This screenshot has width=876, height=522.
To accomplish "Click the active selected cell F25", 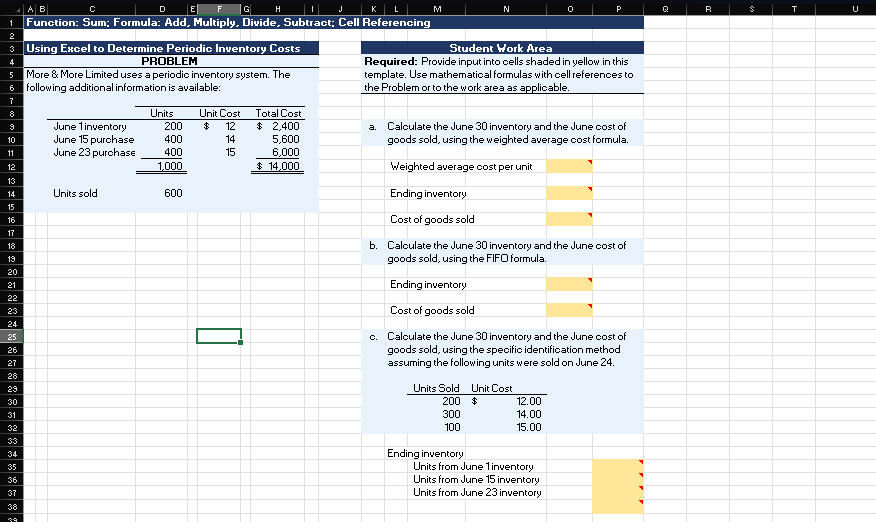I will tap(219, 336).
